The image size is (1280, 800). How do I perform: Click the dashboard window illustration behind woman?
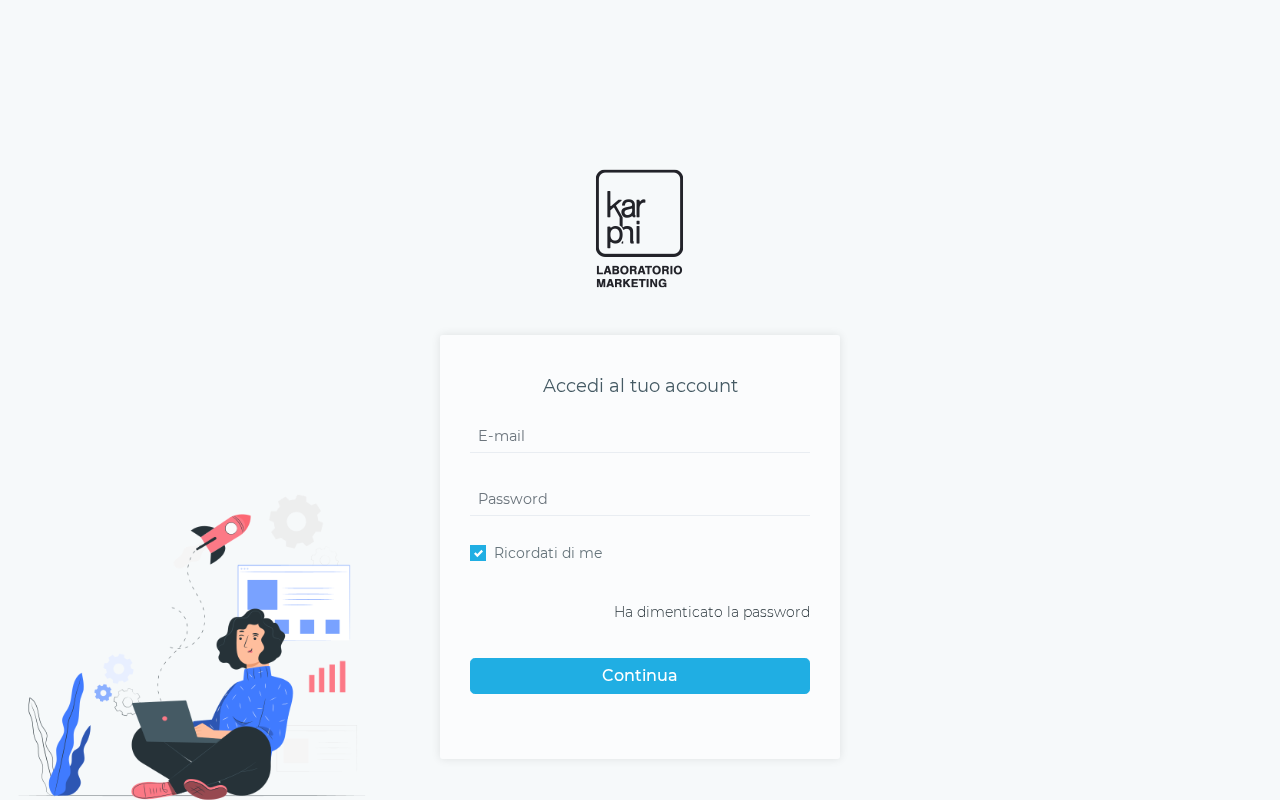tap(294, 600)
